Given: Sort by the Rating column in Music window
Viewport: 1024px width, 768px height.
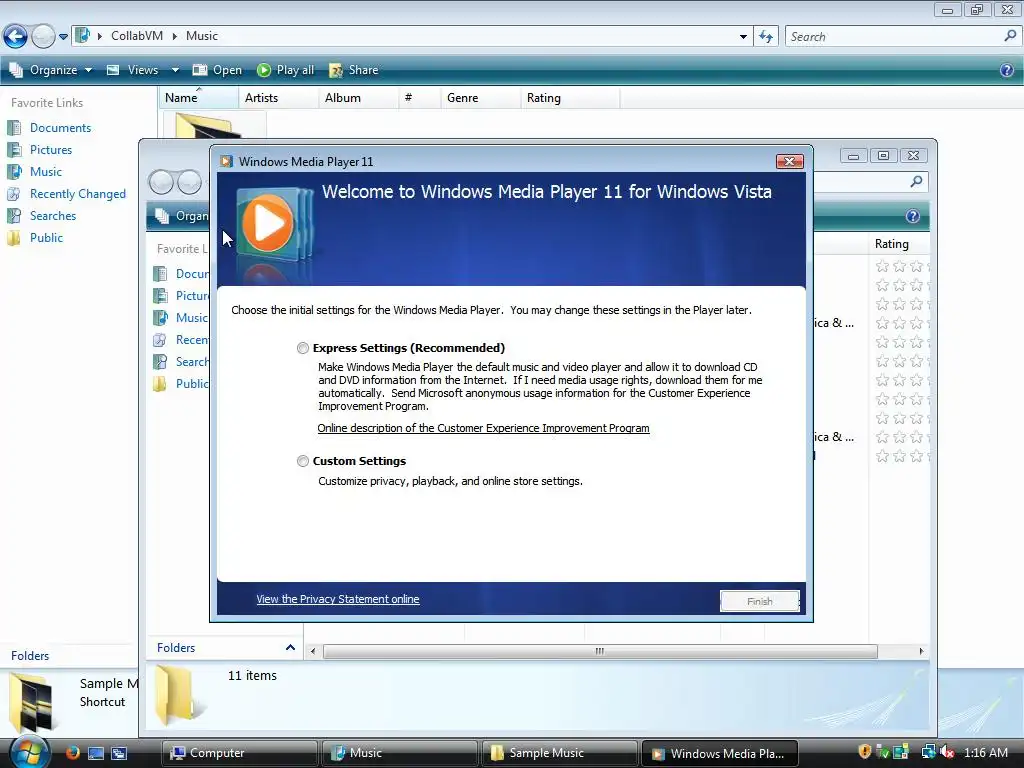Looking at the screenshot, I should (569, 98).
